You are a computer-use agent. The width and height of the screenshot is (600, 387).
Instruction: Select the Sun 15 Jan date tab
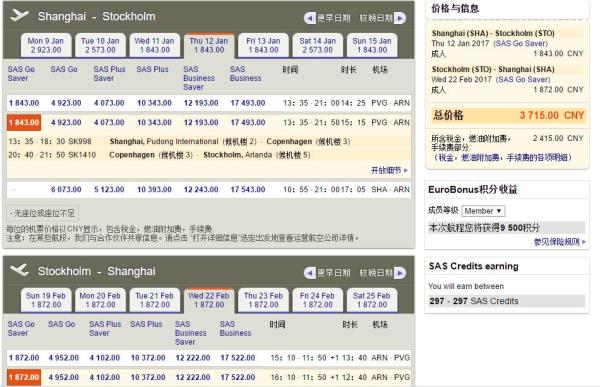372,46
